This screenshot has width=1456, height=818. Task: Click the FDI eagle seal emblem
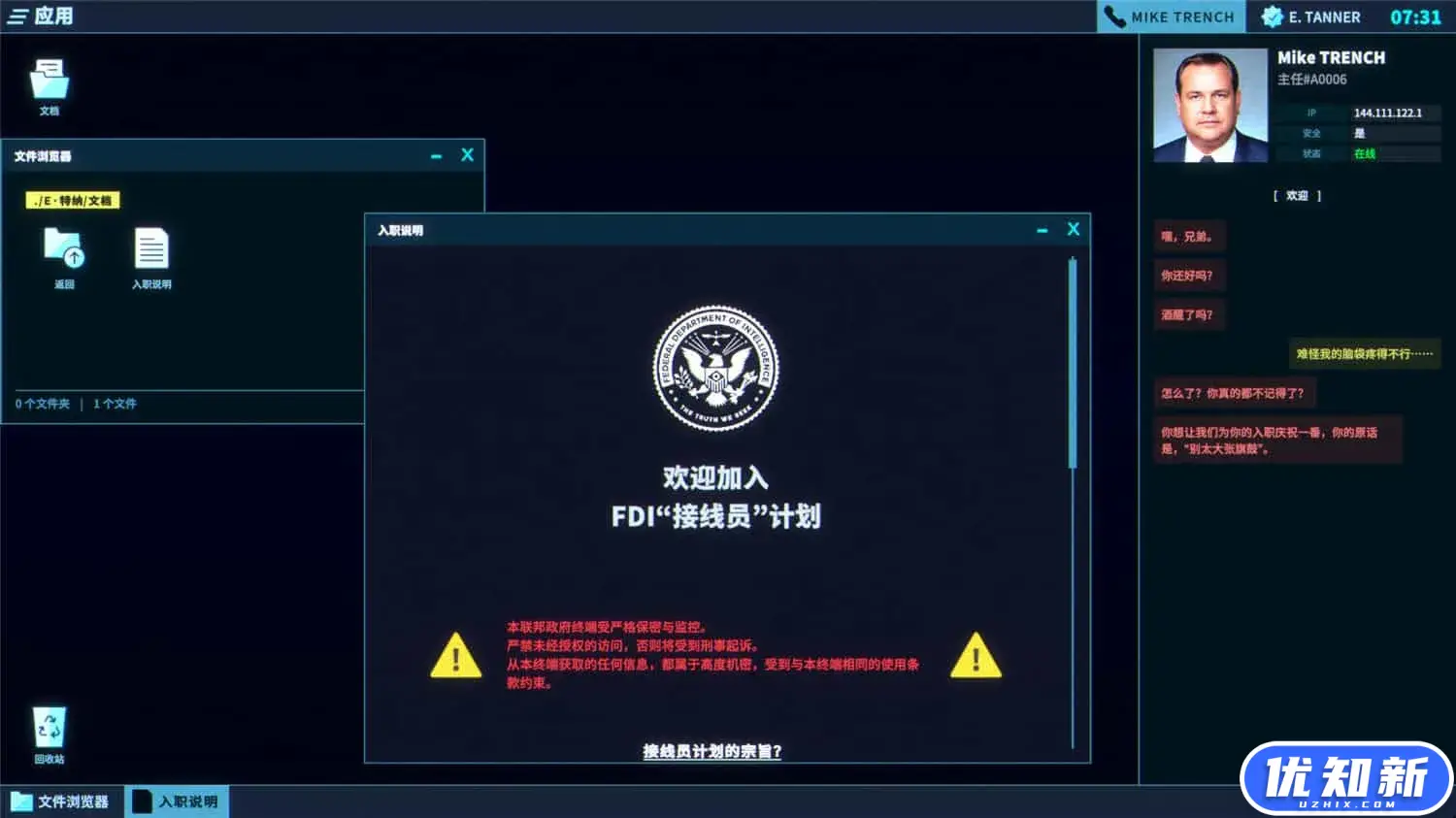715,369
